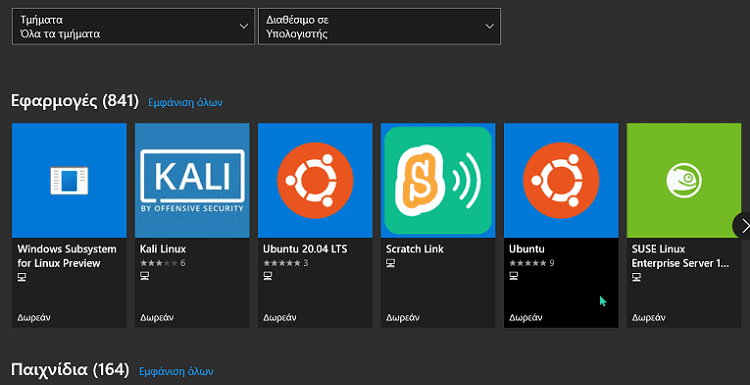
Task: Click Δωρεάν price under Scratch Link
Action: (x=403, y=318)
